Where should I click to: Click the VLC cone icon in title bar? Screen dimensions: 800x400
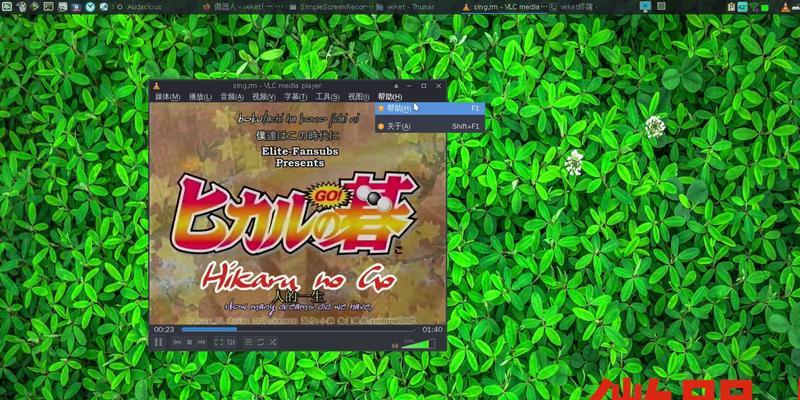click(156, 86)
